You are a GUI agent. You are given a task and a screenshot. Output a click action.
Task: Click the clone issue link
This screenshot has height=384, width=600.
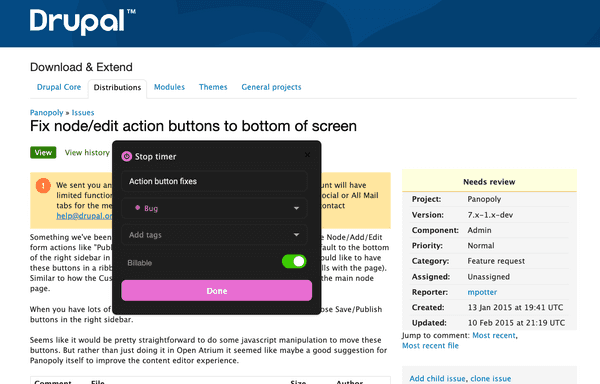(x=491, y=379)
